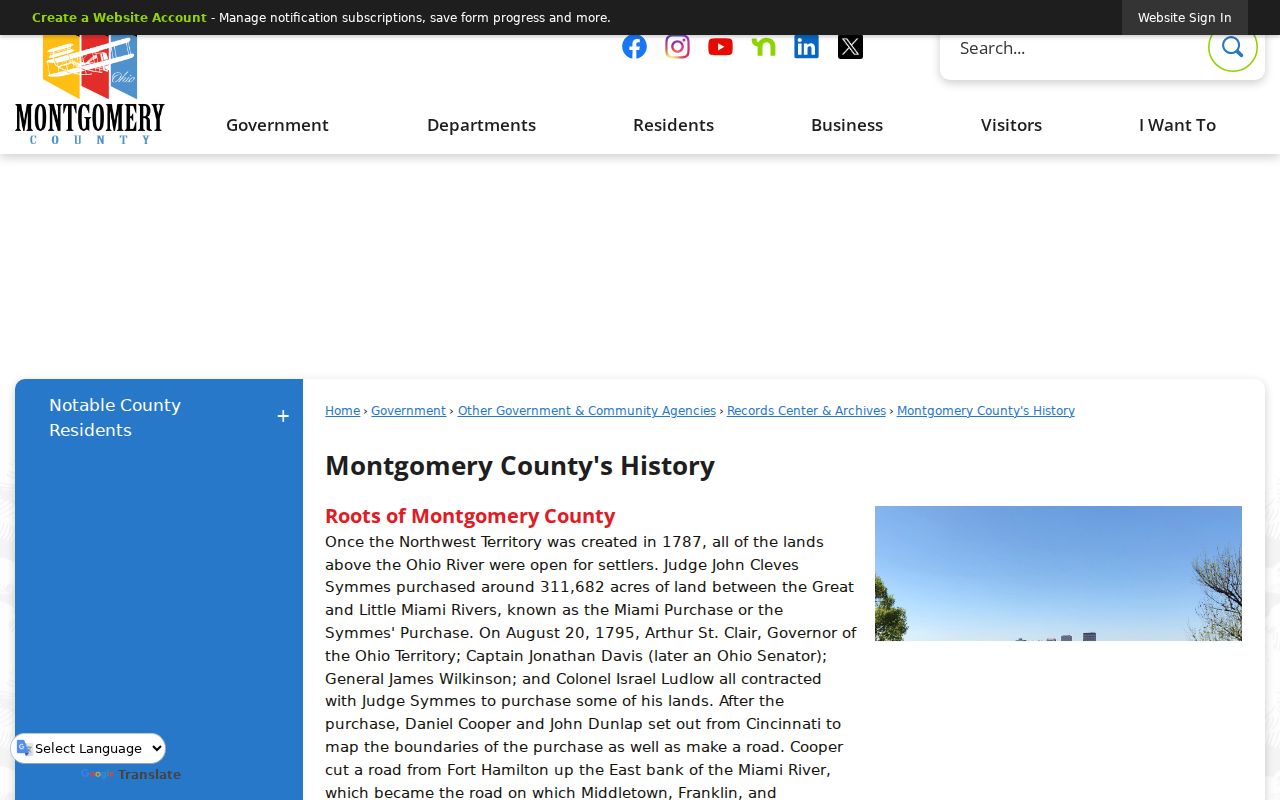The width and height of the screenshot is (1280, 800).
Task: Follow the Government breadcrumb link
Action: tap(408, 411)
